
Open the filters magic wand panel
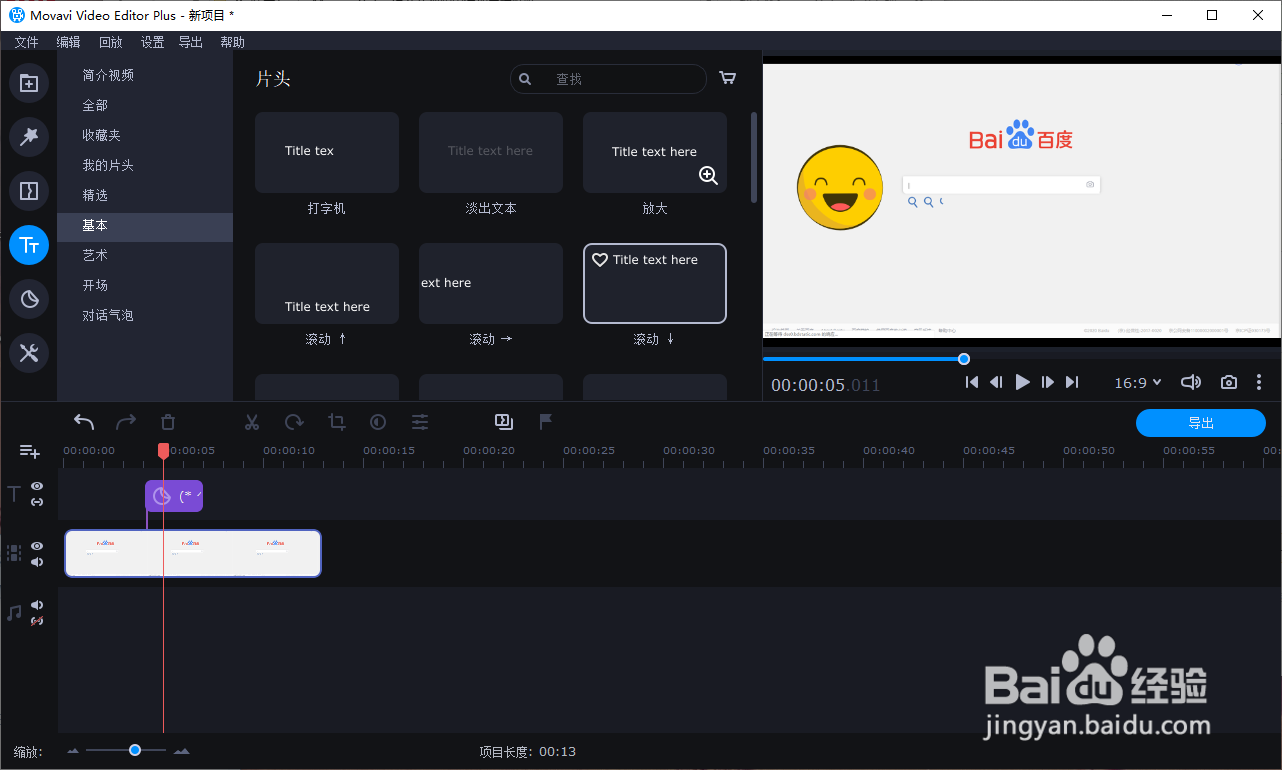tap(29, 136)
